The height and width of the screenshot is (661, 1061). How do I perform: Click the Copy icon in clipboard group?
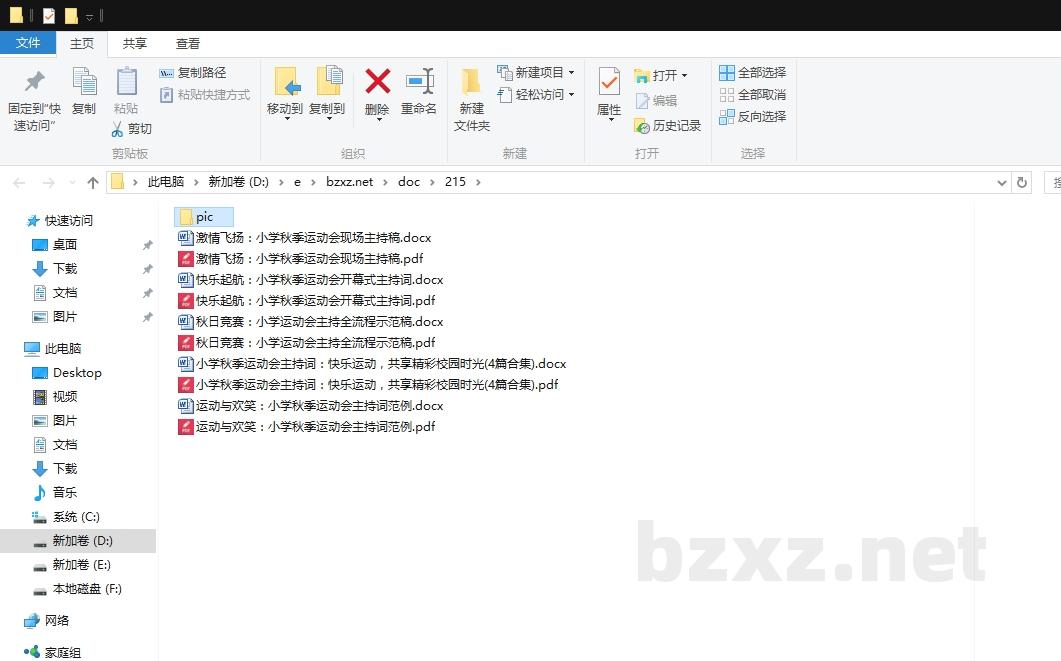point(84,82)
